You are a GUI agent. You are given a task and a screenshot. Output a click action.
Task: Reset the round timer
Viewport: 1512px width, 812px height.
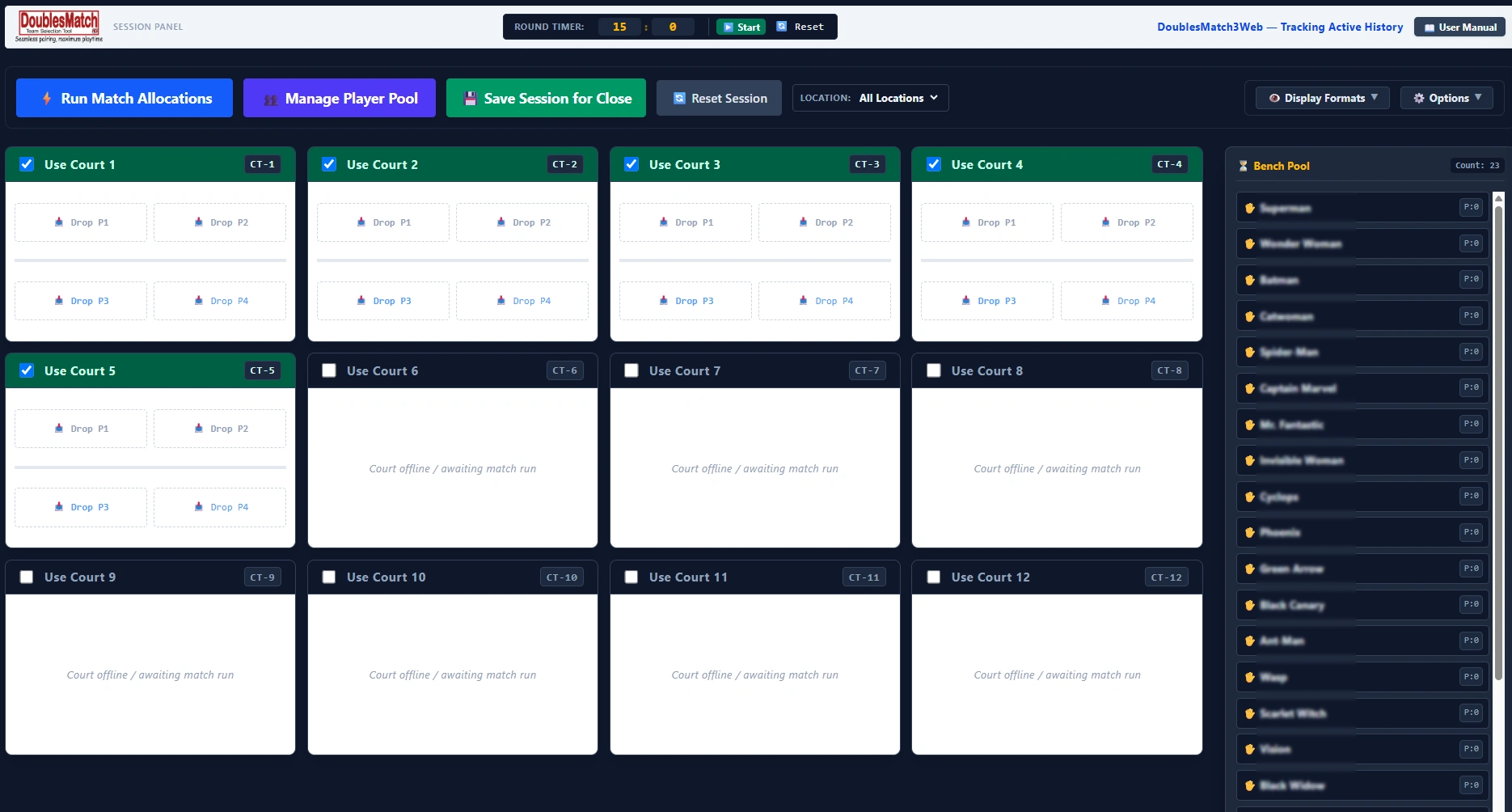click(x=800, y=27)
